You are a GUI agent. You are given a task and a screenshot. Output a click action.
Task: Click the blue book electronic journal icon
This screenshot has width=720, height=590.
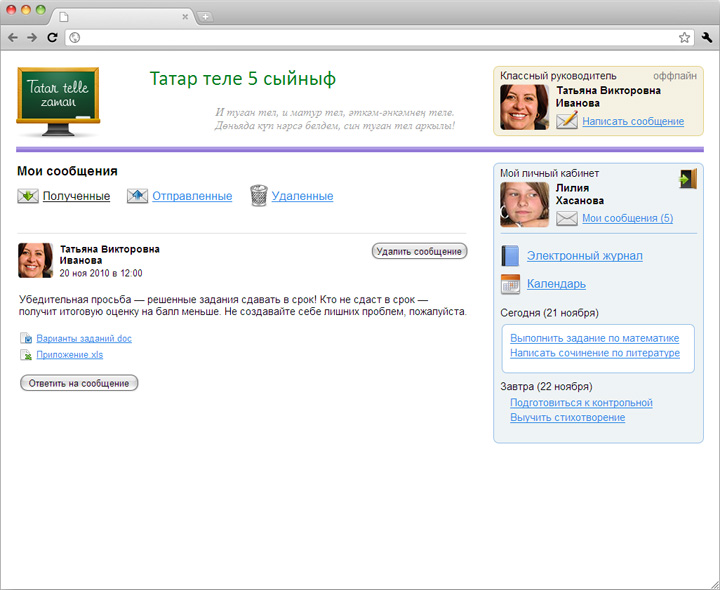tap(510, 256)
